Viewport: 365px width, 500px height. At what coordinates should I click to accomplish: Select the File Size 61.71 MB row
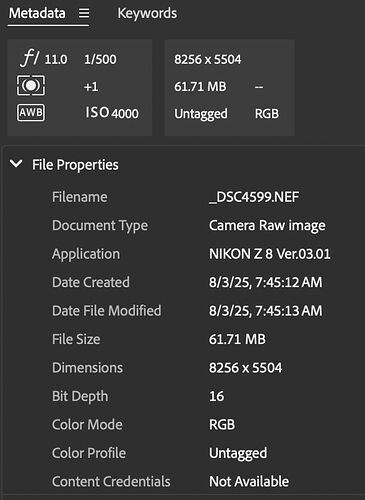[x=187, y=339]
